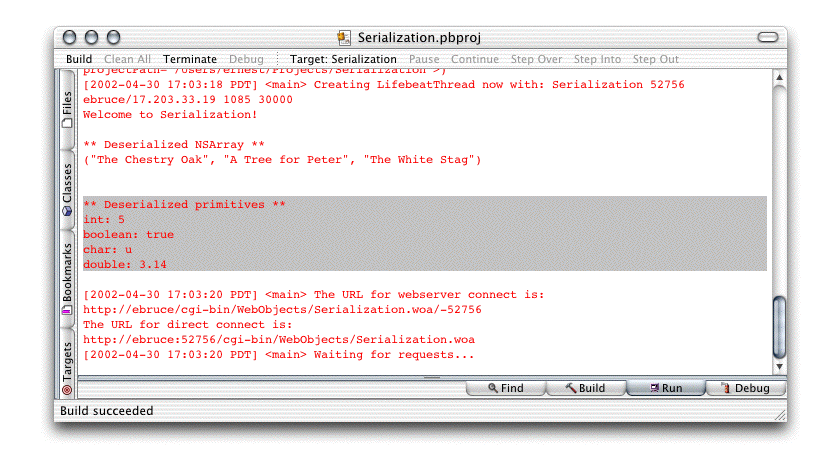Click the Debug toolbar item
Screen dimensions: 837x465
tap(246, 59)
